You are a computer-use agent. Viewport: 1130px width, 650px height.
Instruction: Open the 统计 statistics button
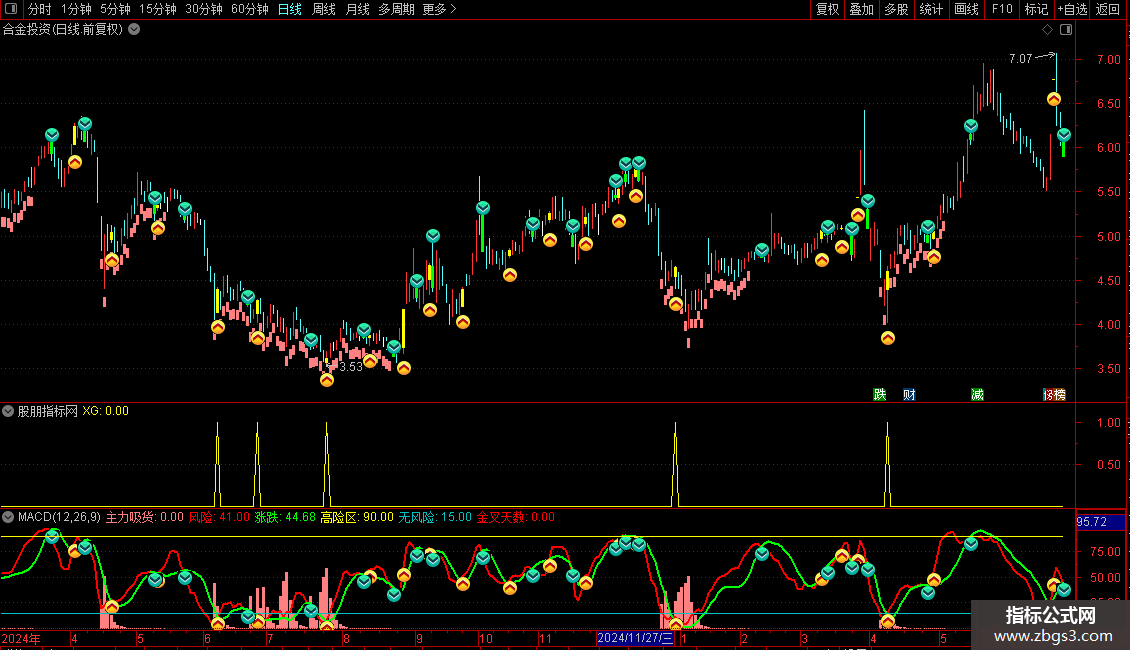click(x=931, y=9)
